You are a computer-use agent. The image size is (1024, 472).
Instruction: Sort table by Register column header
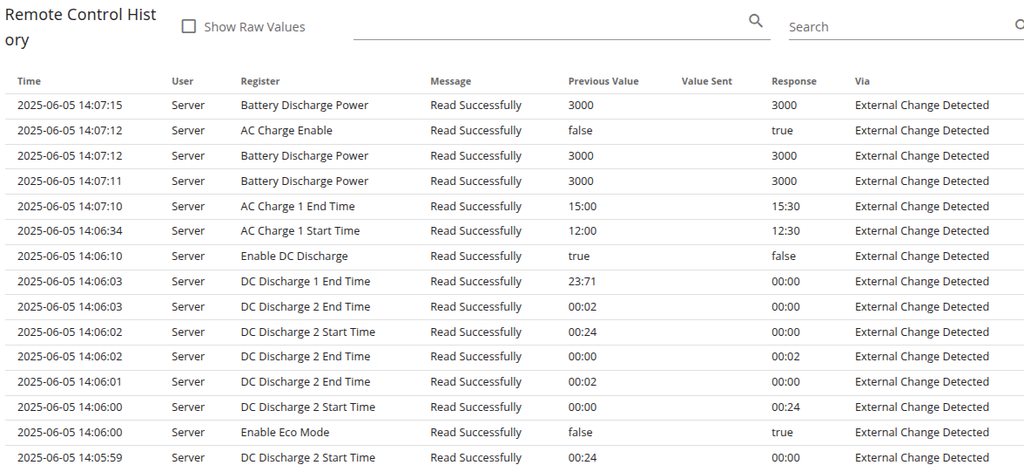click(260, 81)
